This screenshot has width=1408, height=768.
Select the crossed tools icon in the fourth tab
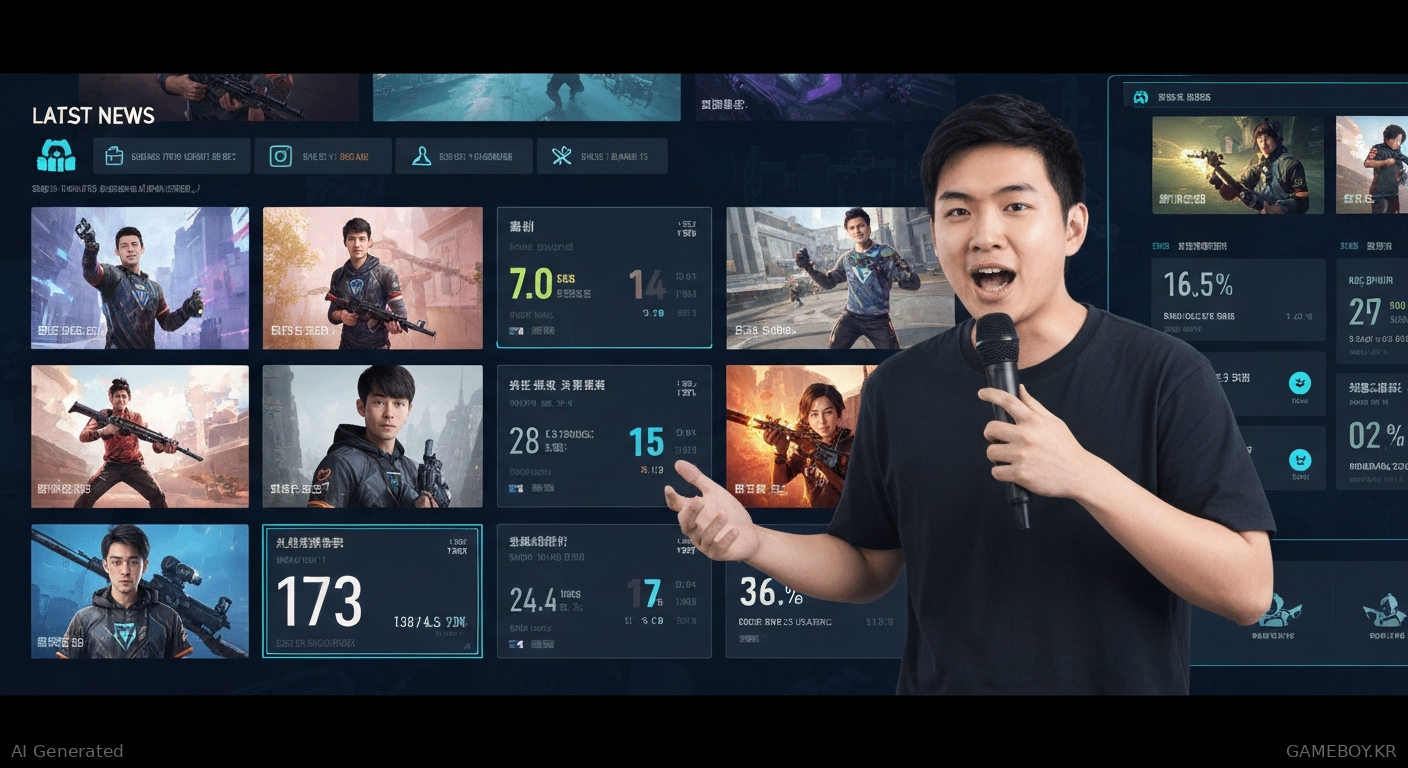point(561,156)
